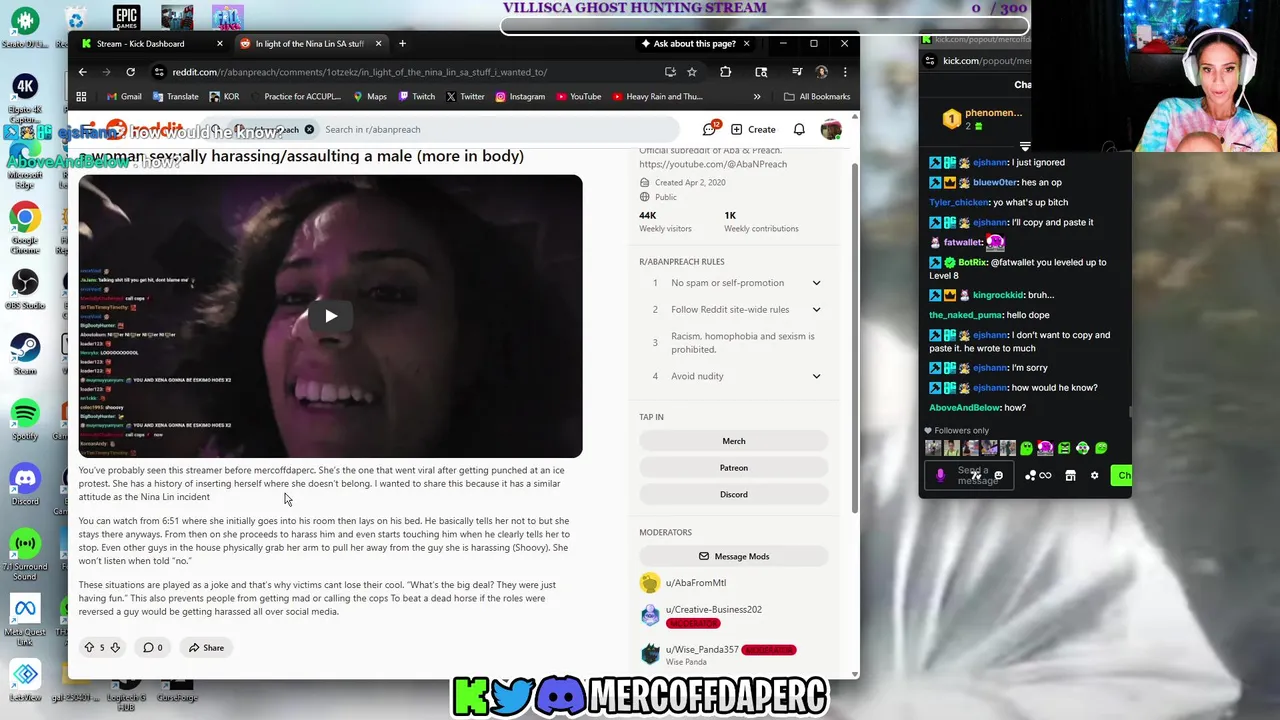Upvote the Reddit post

pos(89,648)
